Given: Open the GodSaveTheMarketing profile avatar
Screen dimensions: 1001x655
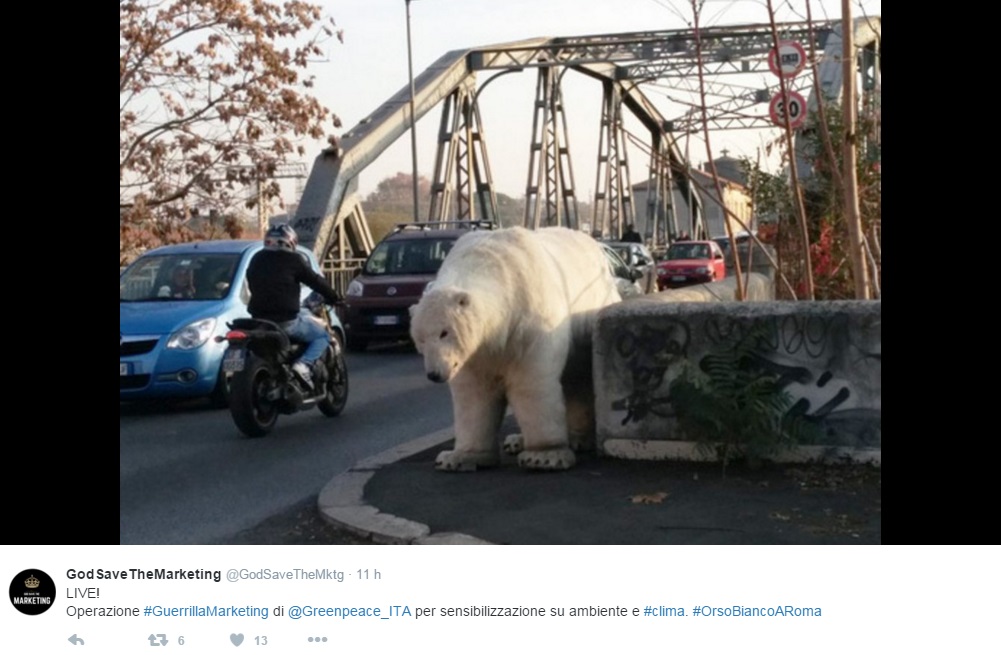Looking at the screenshot, I should 32,592.
